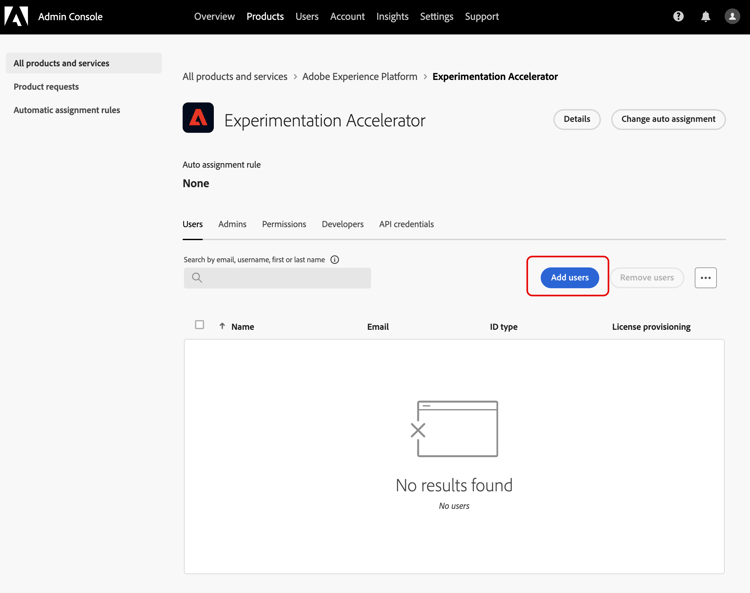Click the Add users button
This screenshot has height=593, width=750.
[x=570, y=278]
